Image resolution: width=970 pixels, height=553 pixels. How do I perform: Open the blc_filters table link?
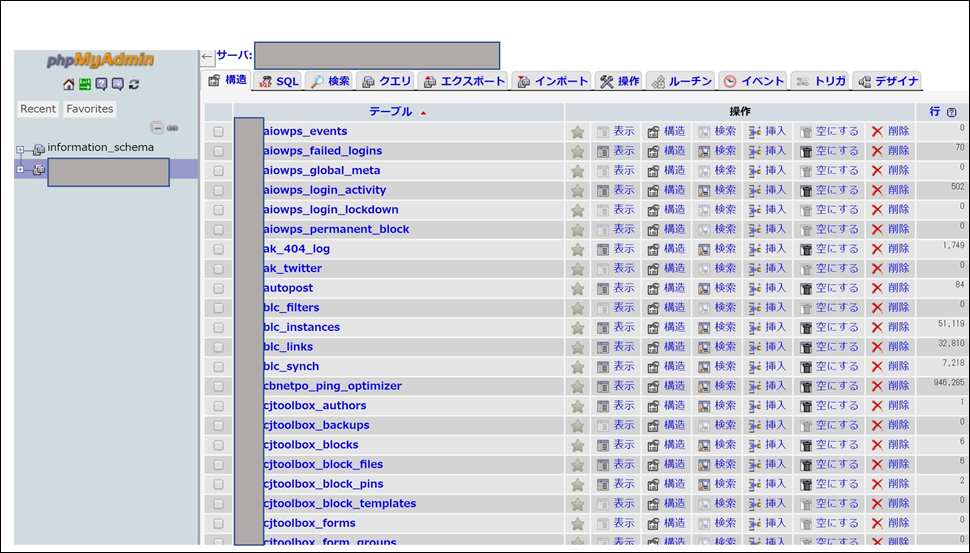click(291, 308)
